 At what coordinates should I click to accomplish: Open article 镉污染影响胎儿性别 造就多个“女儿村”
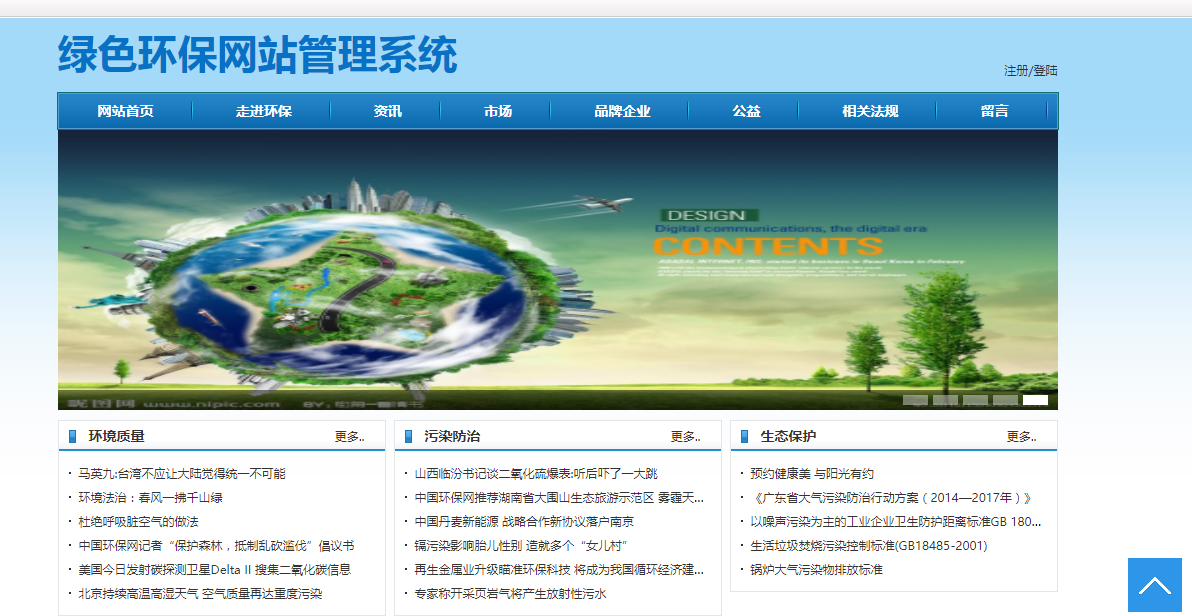pos(521,546)
